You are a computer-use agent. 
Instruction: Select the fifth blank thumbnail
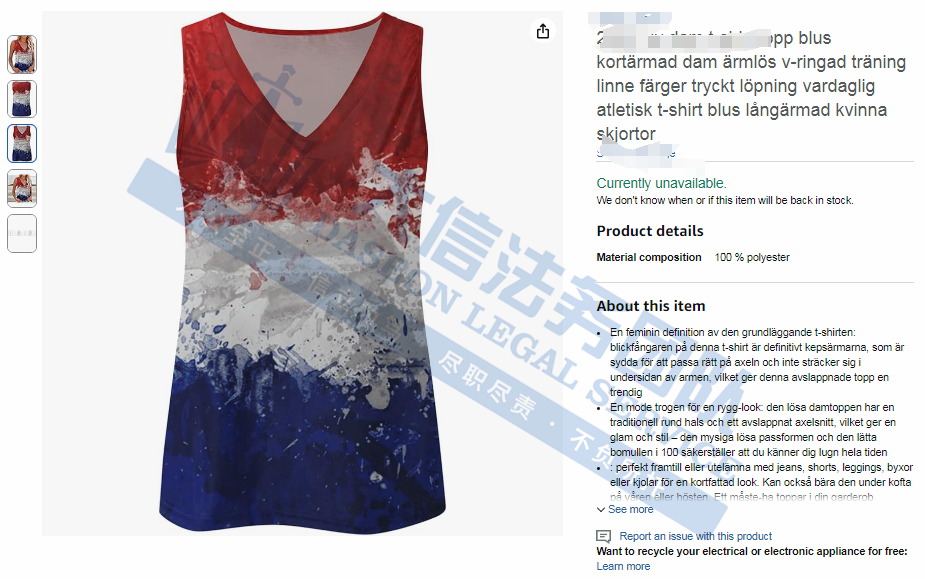pos(22,234)
